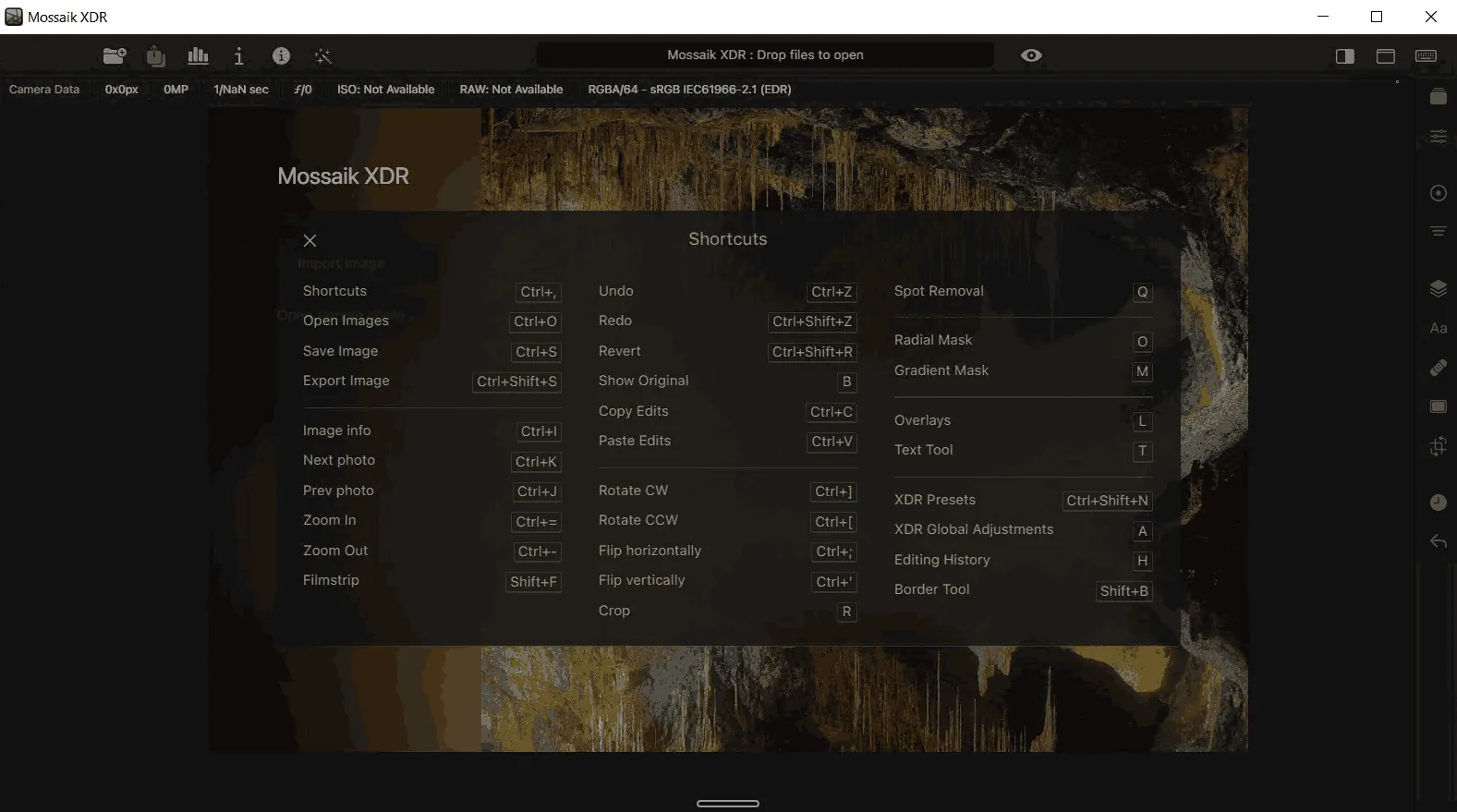Click the 'Show Original' shortcut row label
This screenshot has width=1457, height=812.
[x=644, y=381]
